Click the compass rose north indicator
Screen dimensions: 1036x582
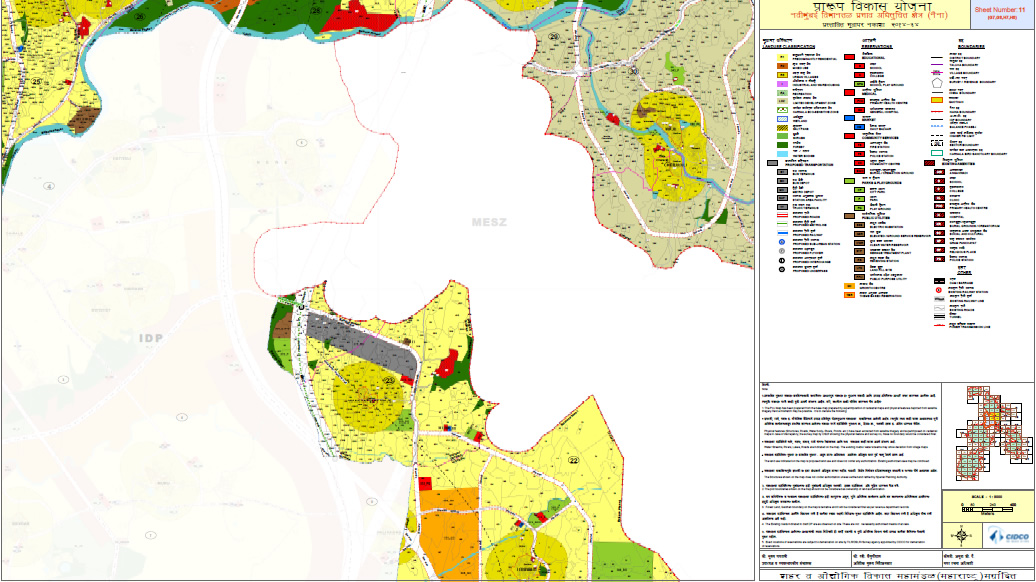pyautogui.click(x=962, y=536)
